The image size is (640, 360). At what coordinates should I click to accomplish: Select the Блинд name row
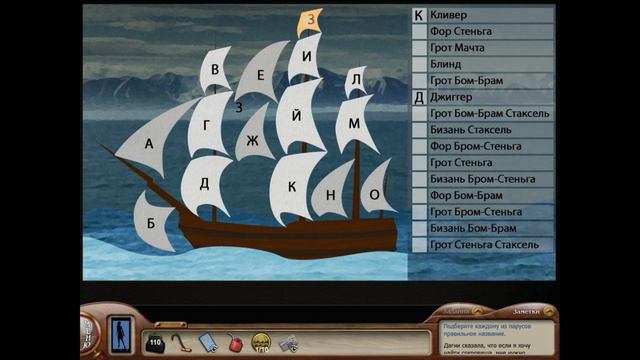491,64
